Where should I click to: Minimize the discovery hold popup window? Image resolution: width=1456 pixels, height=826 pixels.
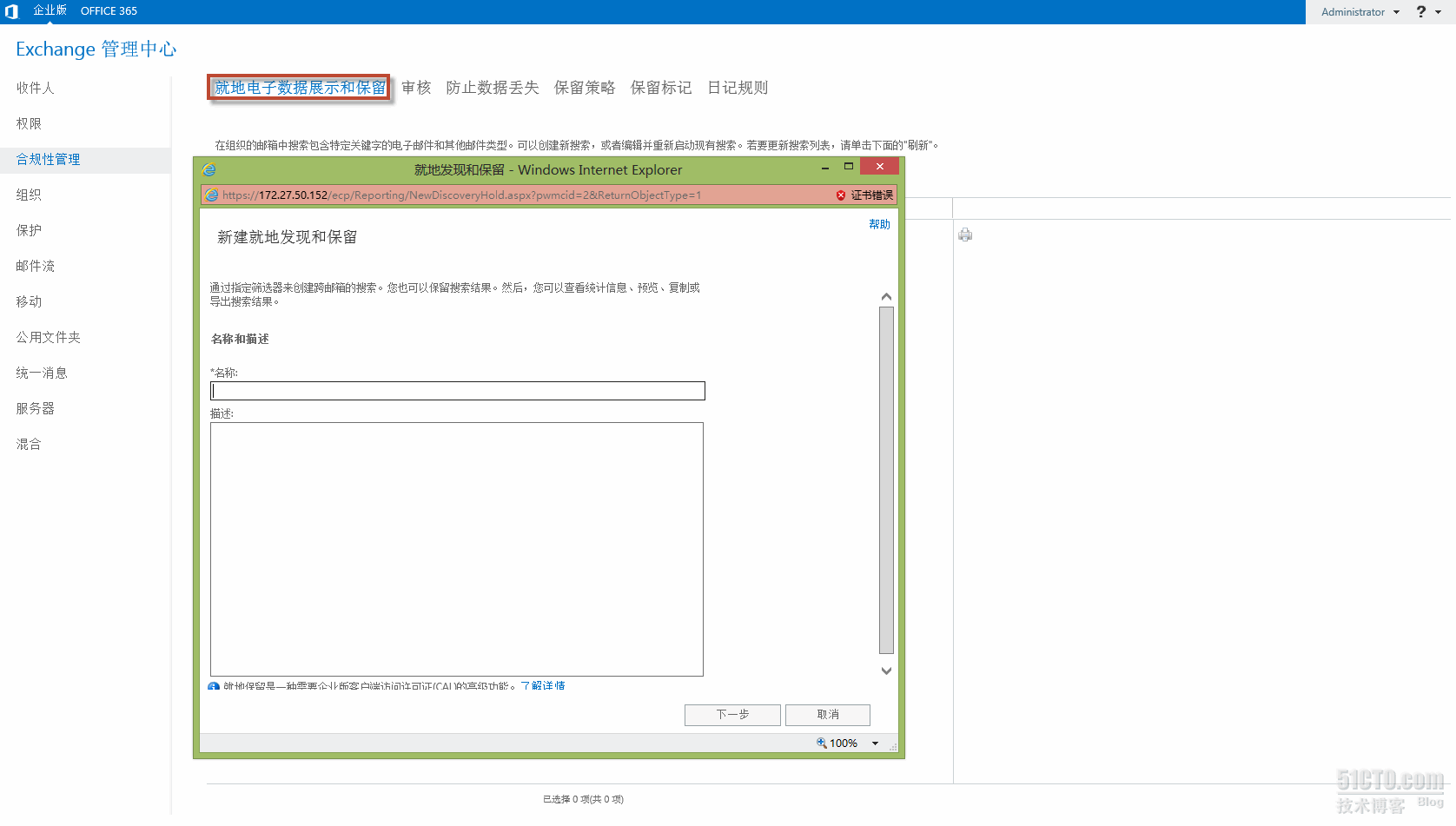tap(825, 168)
